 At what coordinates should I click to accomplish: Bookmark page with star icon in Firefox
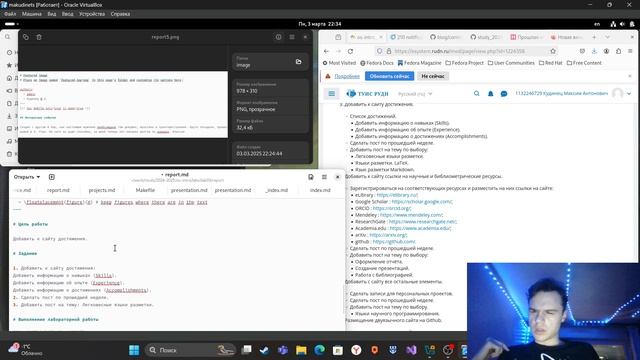pos(553,51)
